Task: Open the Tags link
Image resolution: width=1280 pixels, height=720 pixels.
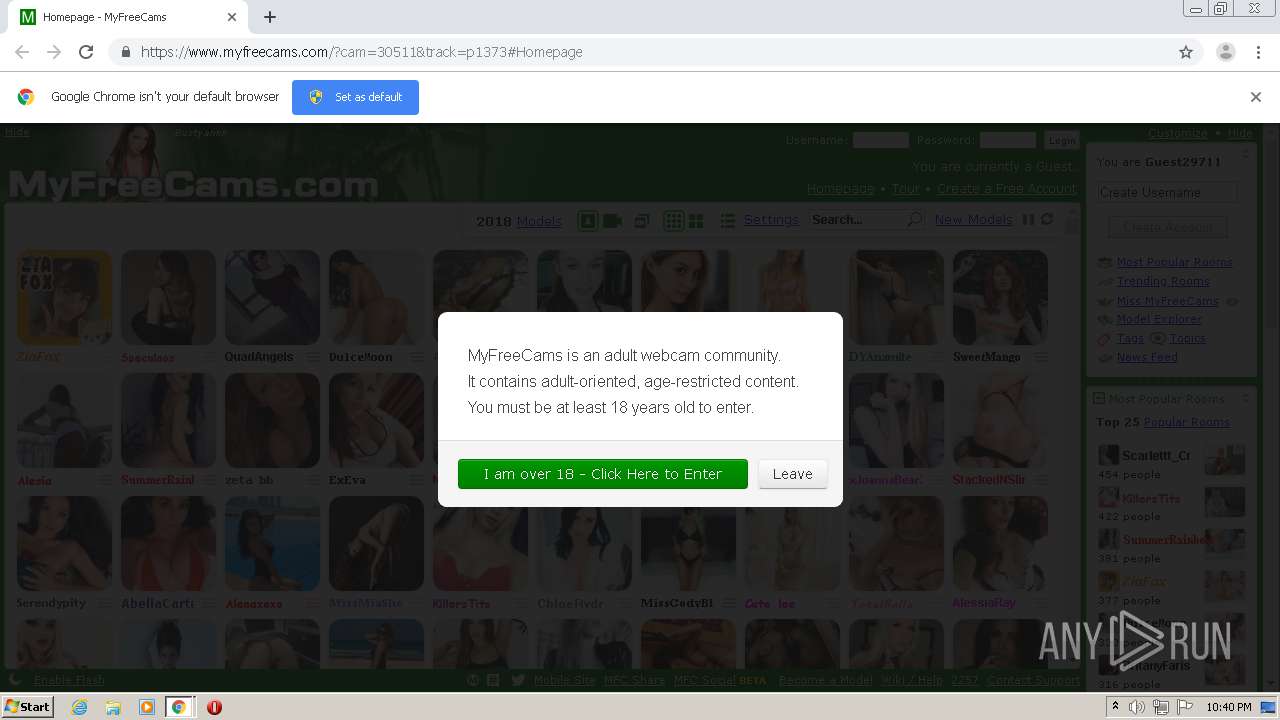Action: pyautogui.click(x=1130, y=338)
